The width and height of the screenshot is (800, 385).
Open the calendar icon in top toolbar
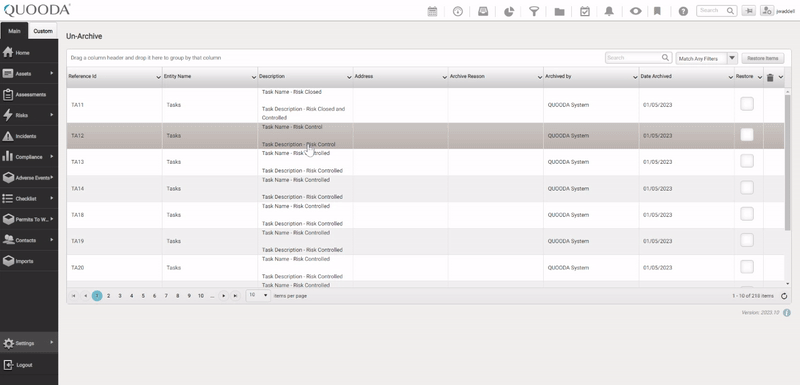coord(432,11)
